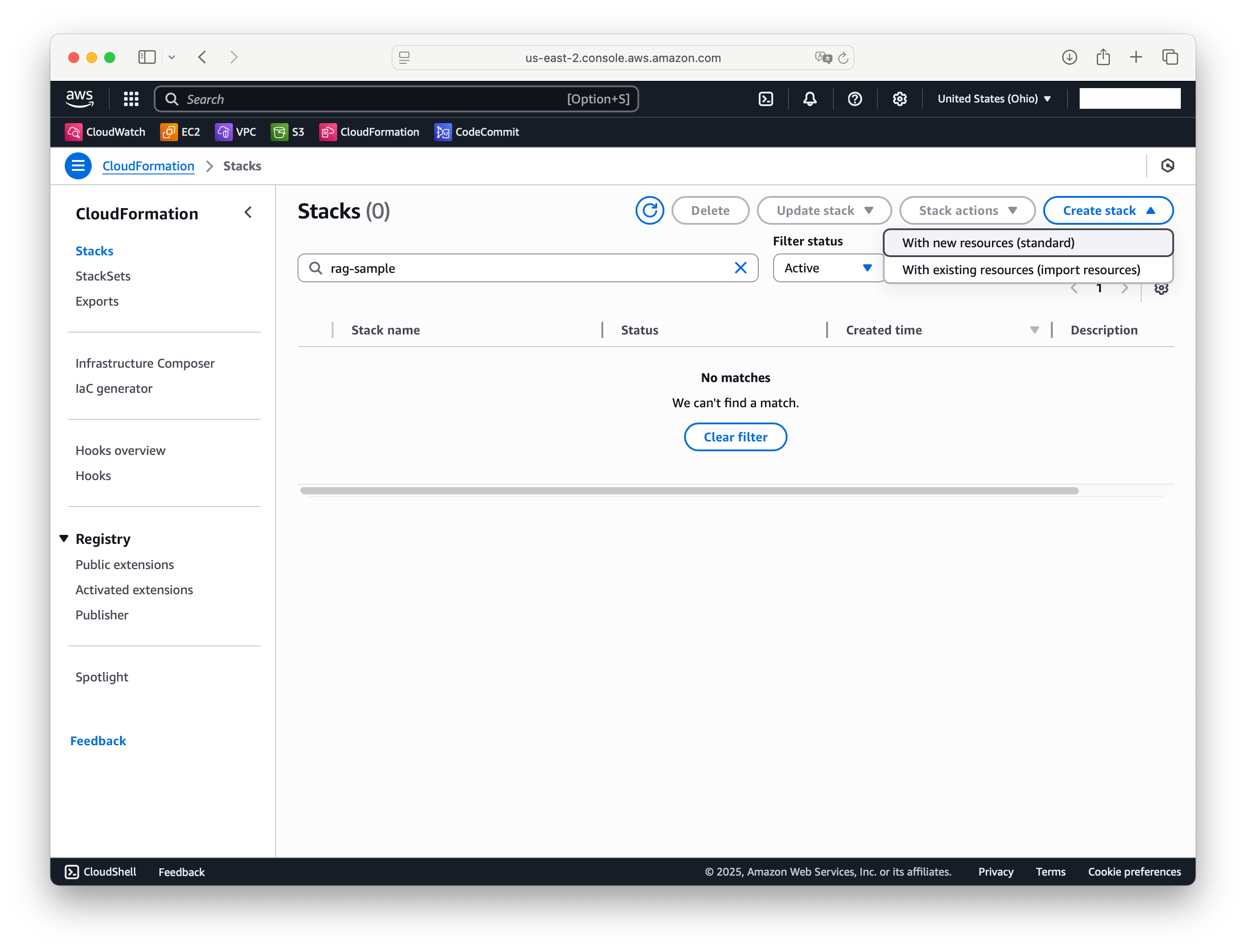
Task: Open IaC generator in sidebar
Action: (x=114, y=389)
